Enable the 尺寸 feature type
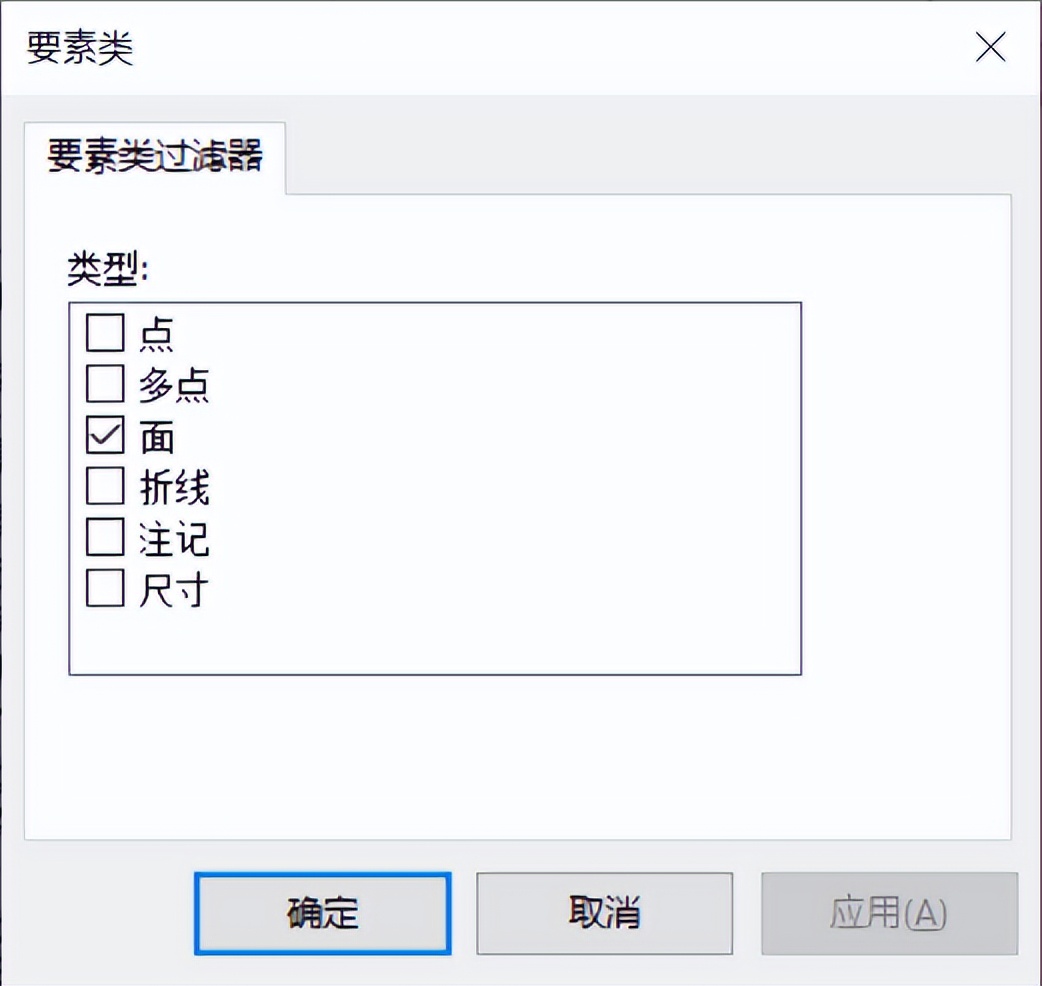1042x986 pixels. coord(103,590)
